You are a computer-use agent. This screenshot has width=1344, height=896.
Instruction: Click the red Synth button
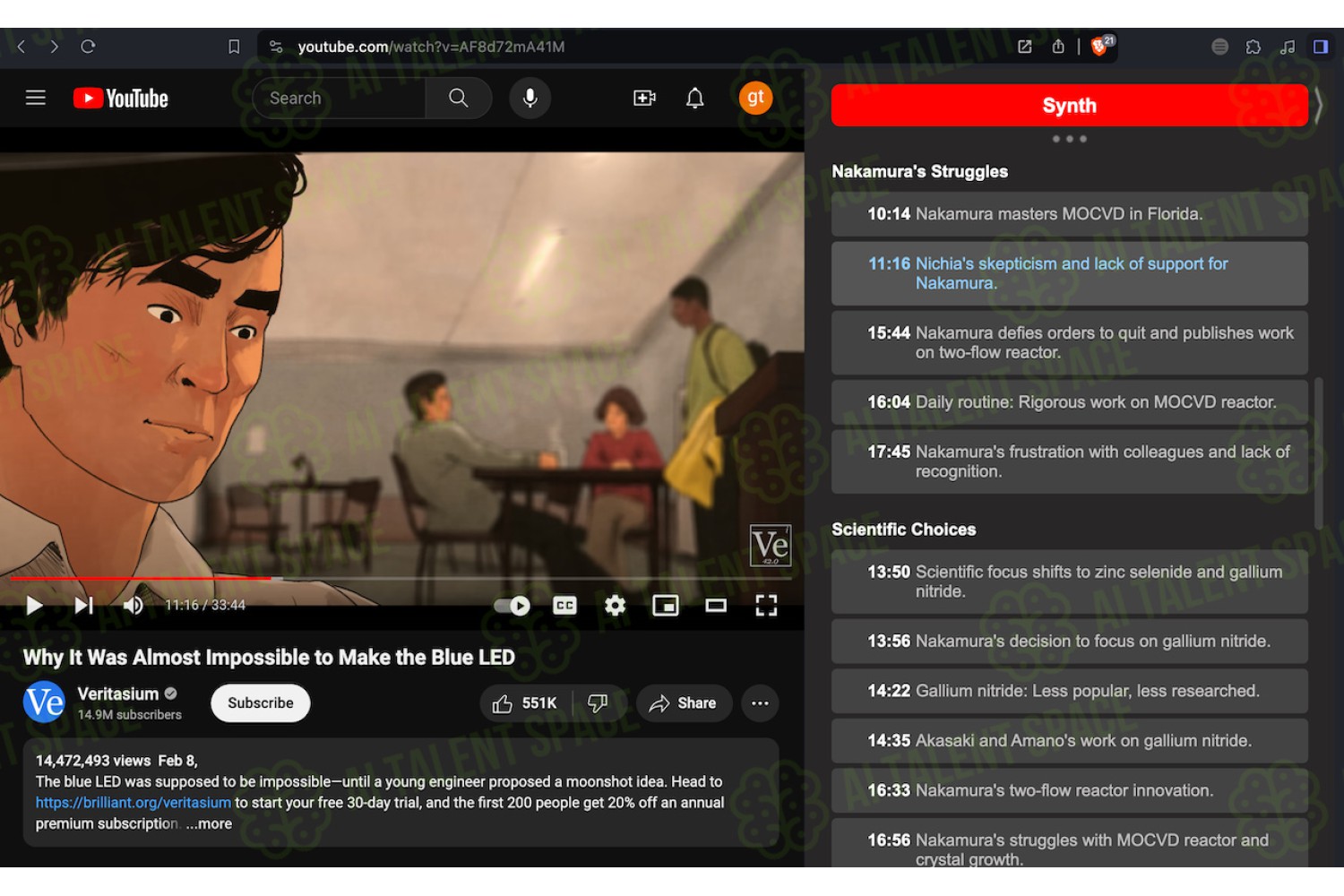[x=1069, y=106]
